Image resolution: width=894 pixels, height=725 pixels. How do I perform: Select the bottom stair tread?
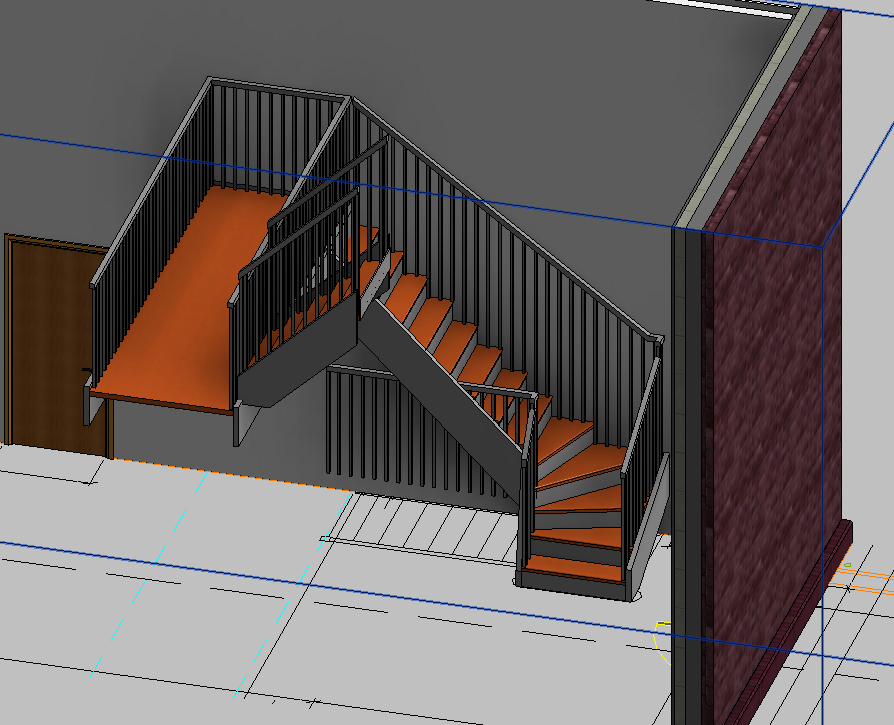pos(576,568)
